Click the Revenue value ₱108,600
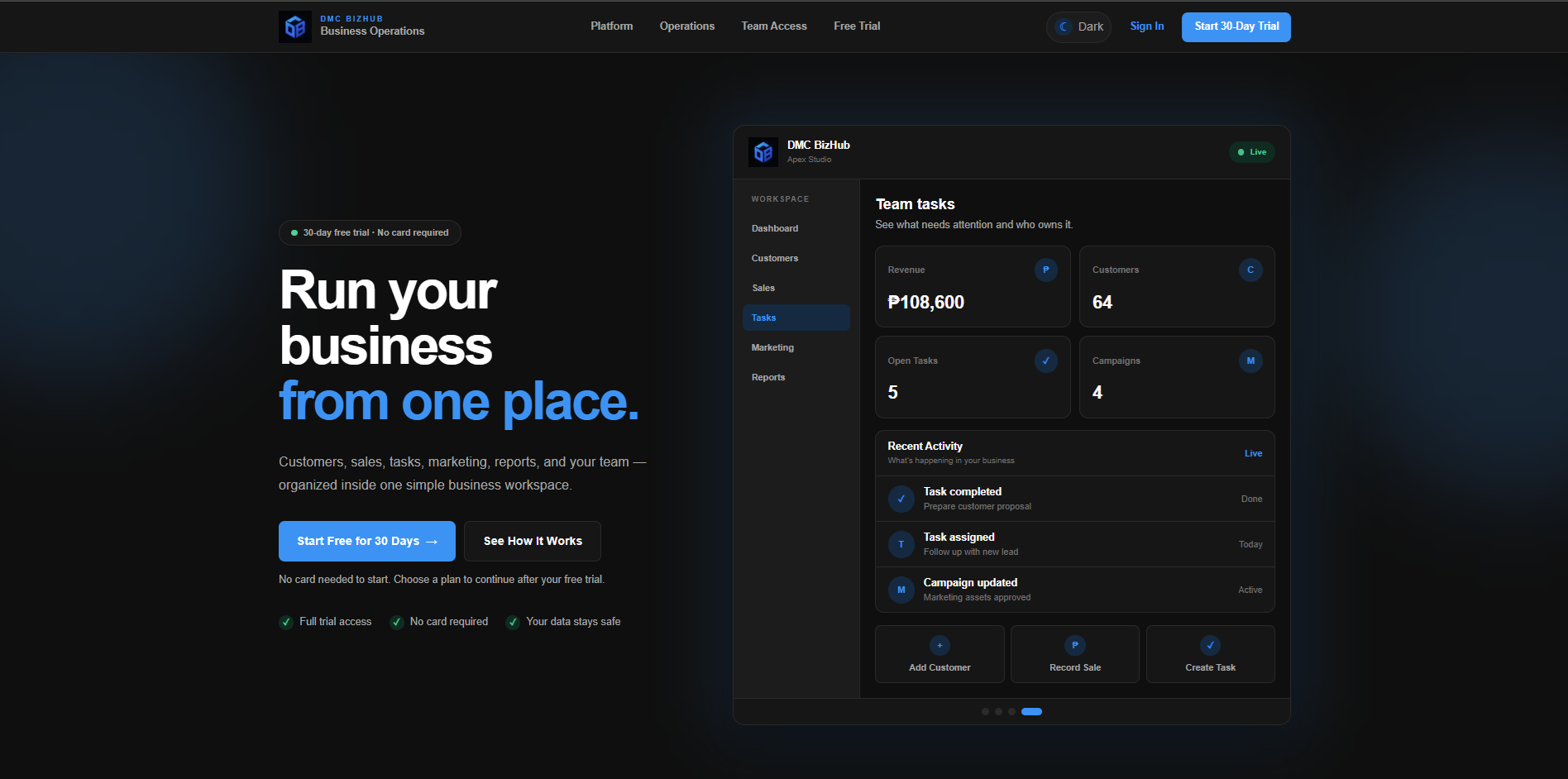1568x779 pixels. [x=926, y=303]
